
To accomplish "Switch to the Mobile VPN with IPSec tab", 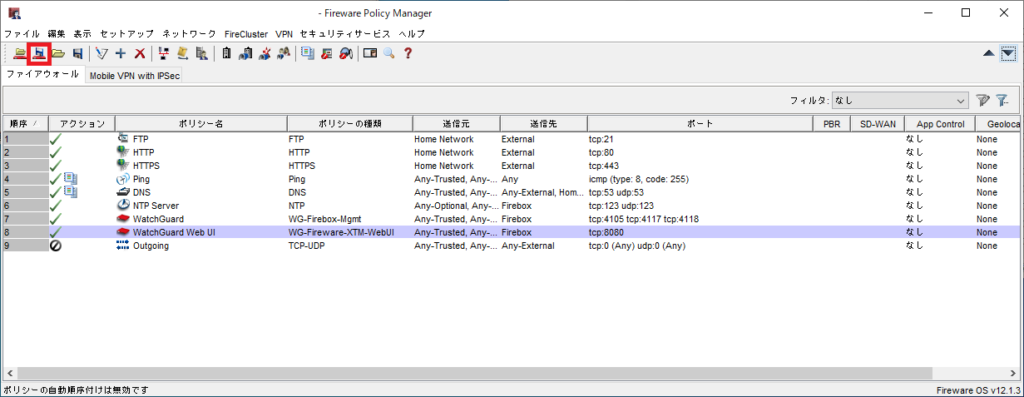I will click(x=135, y=76).
